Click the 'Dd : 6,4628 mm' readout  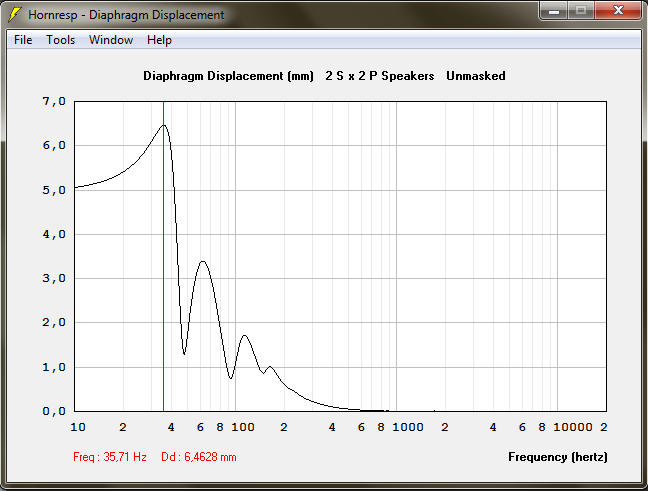pos(199,457)
